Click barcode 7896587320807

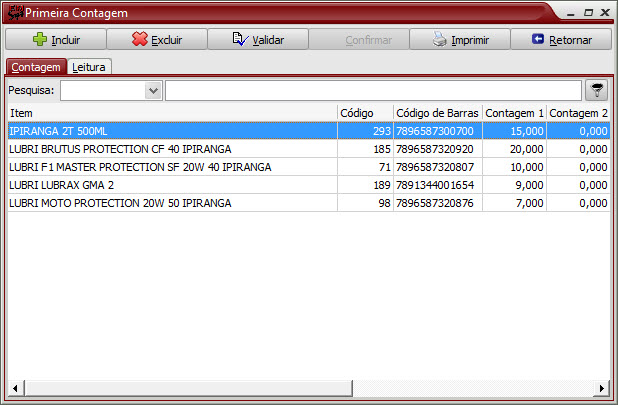coord(438,167)
